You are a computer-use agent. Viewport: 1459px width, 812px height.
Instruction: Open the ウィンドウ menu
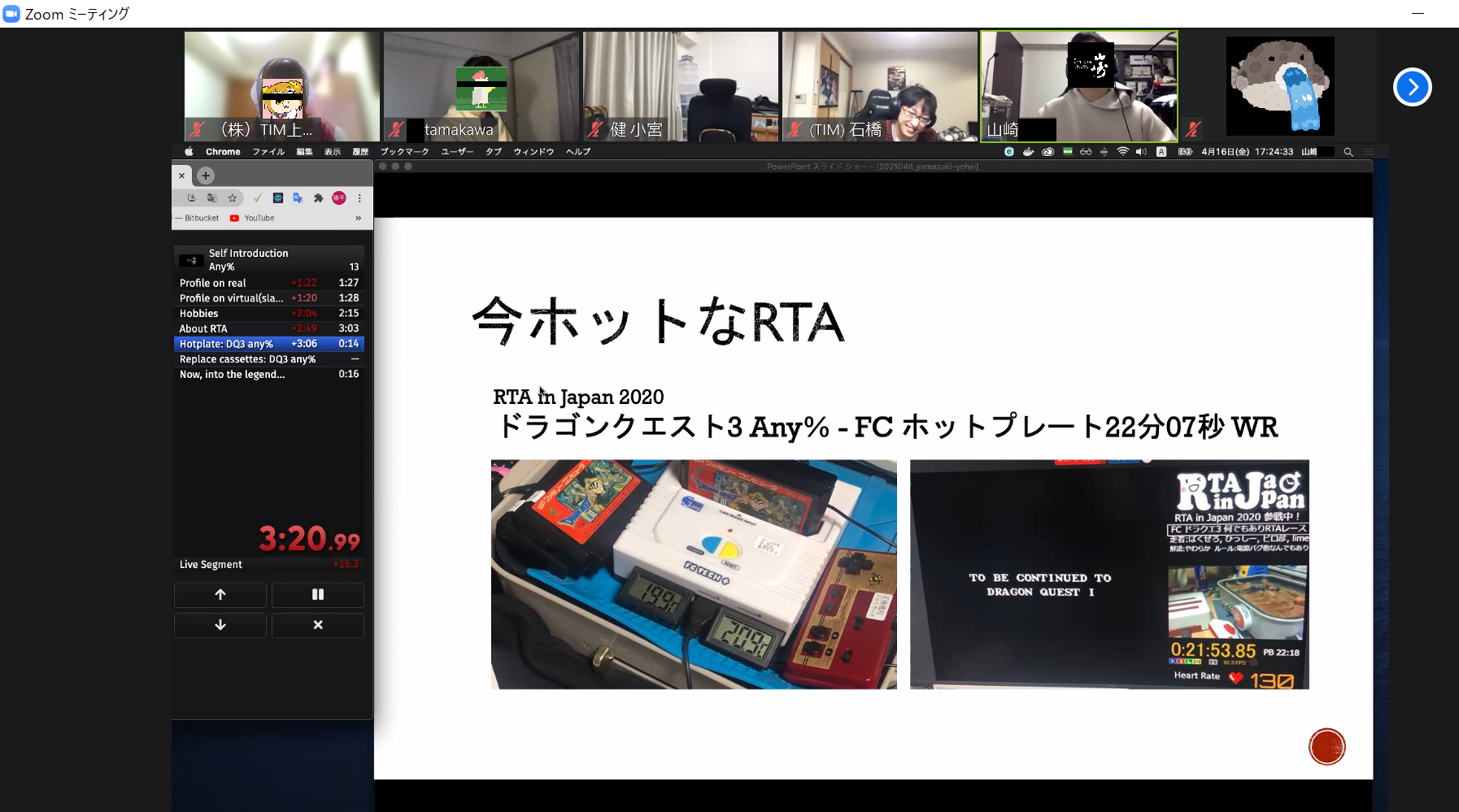tap(534, 152)
